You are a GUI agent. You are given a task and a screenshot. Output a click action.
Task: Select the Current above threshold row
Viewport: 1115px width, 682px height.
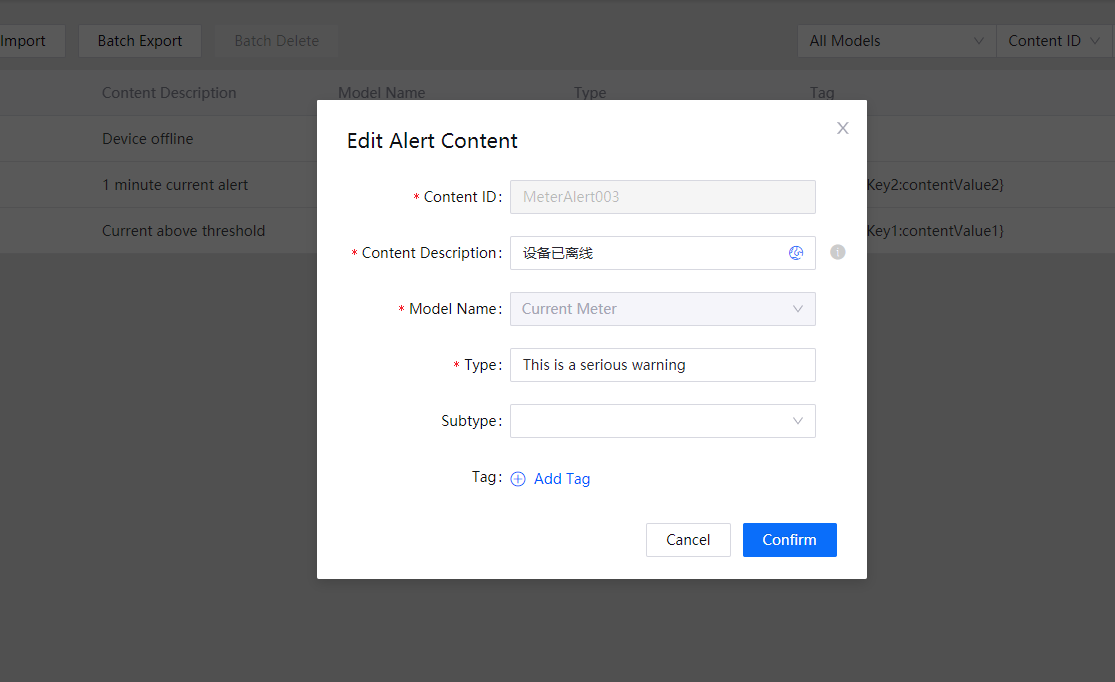pyautogui.click(x=183, y=231)
